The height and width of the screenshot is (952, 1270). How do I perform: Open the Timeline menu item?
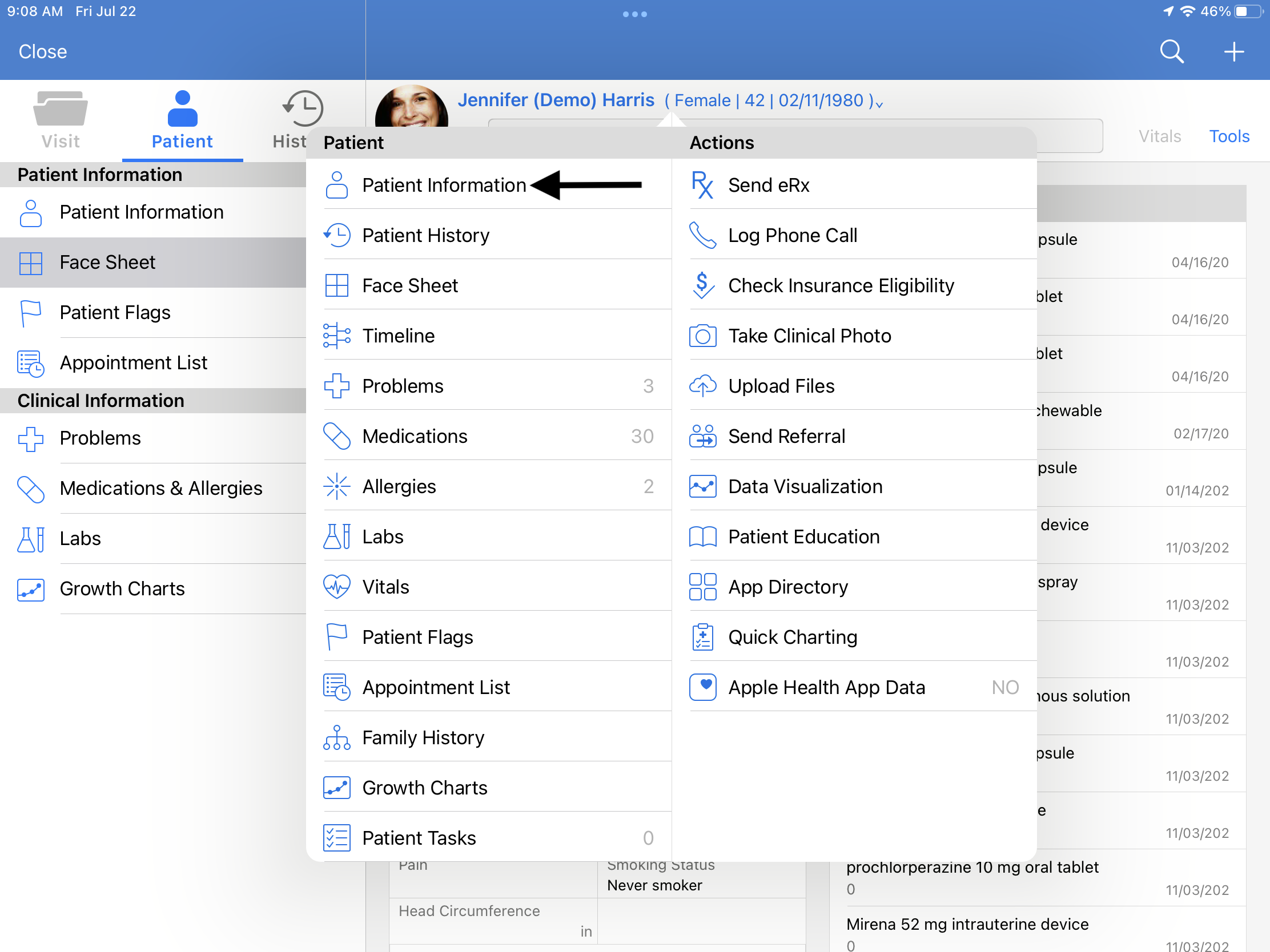coord(398,336)
